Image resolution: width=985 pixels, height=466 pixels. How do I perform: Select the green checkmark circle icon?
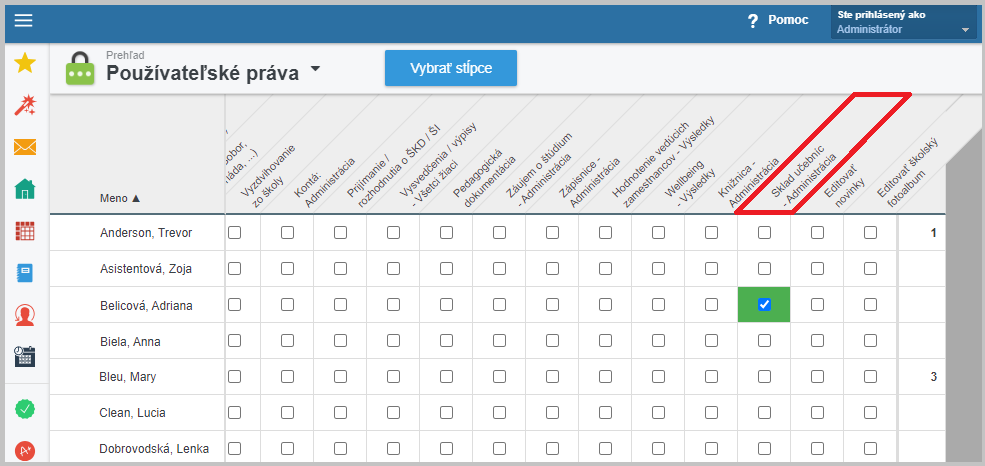(24, 409)
